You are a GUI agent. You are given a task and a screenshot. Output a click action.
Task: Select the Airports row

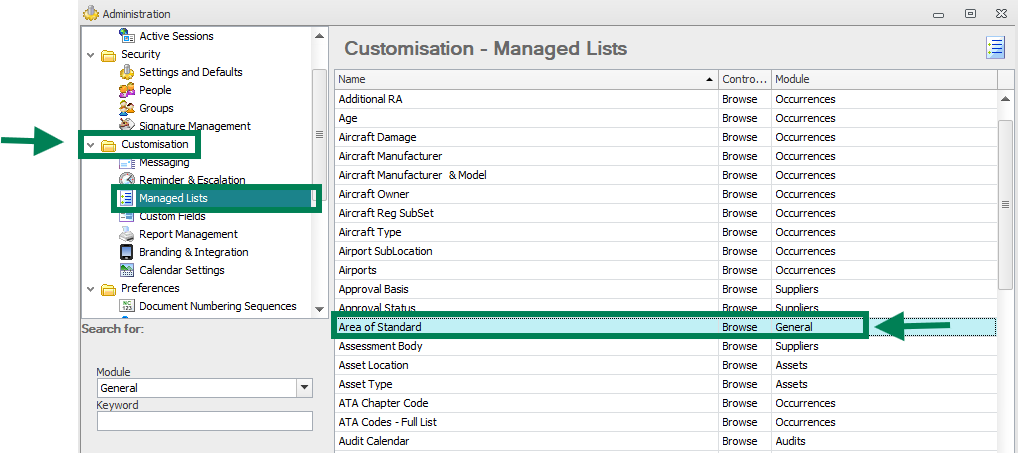coord(665,270)
